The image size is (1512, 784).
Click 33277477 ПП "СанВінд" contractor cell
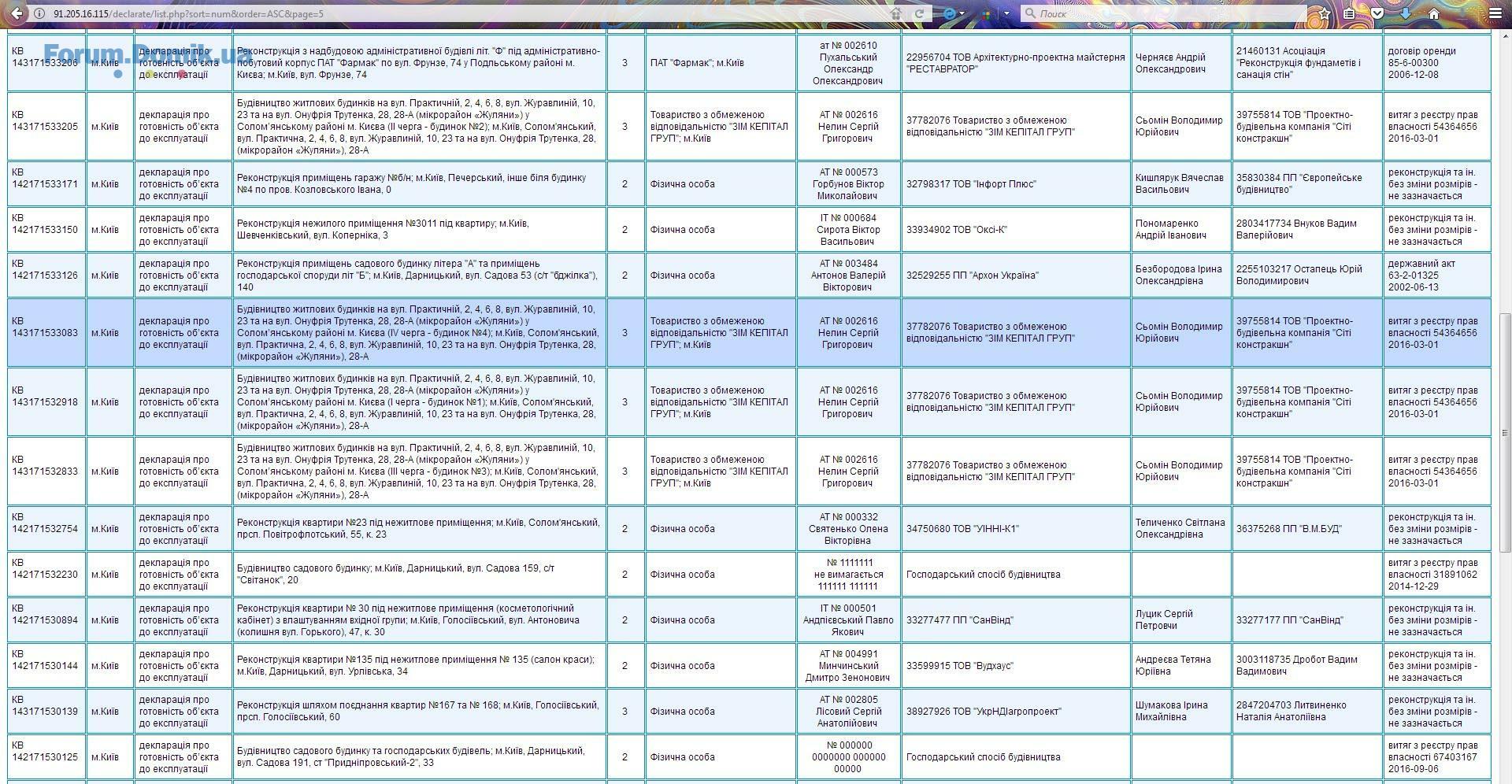pos(1016,620)
